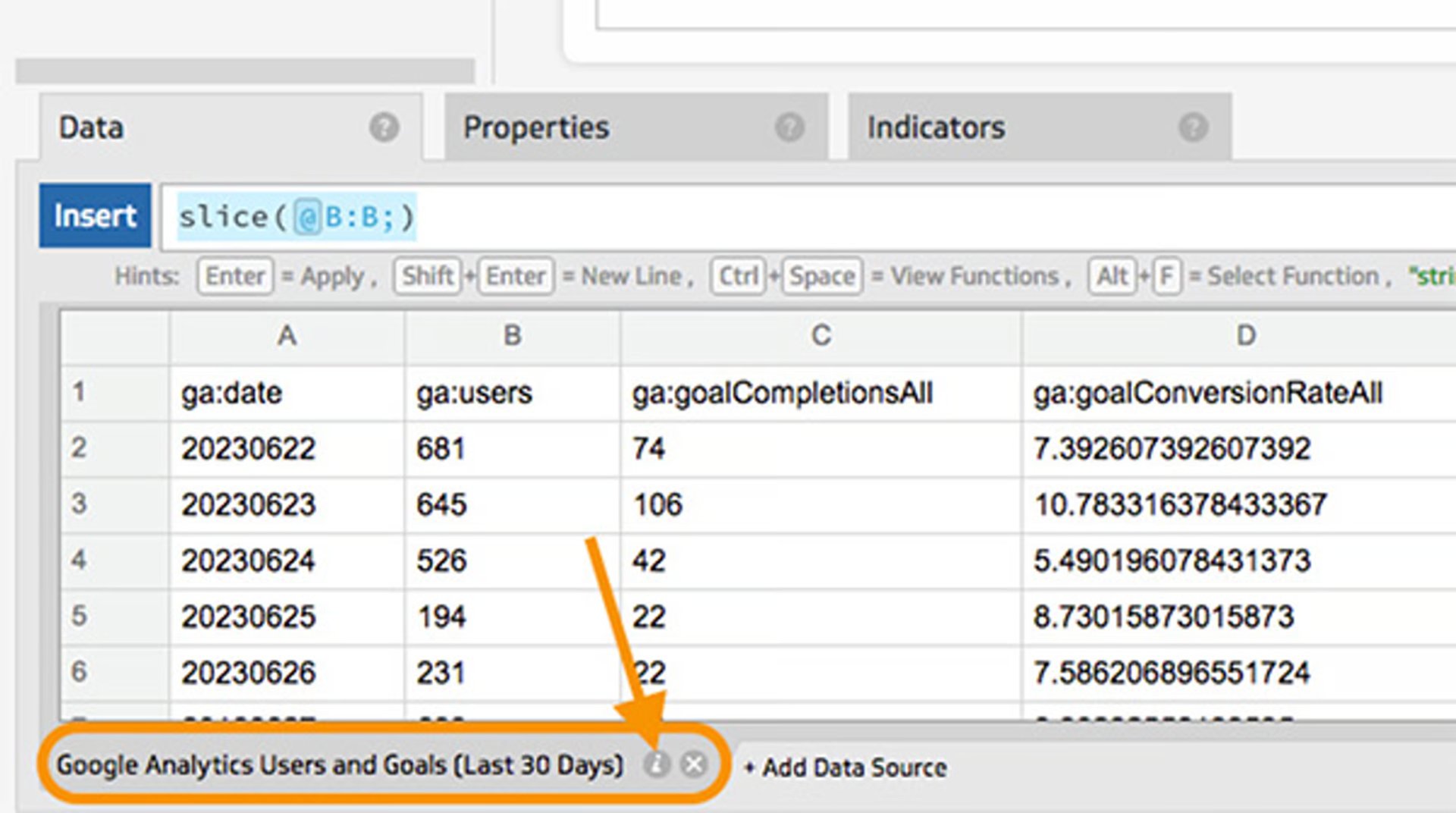Select the Google Analytics Users and Goals source tab

[x=340, y=765]
